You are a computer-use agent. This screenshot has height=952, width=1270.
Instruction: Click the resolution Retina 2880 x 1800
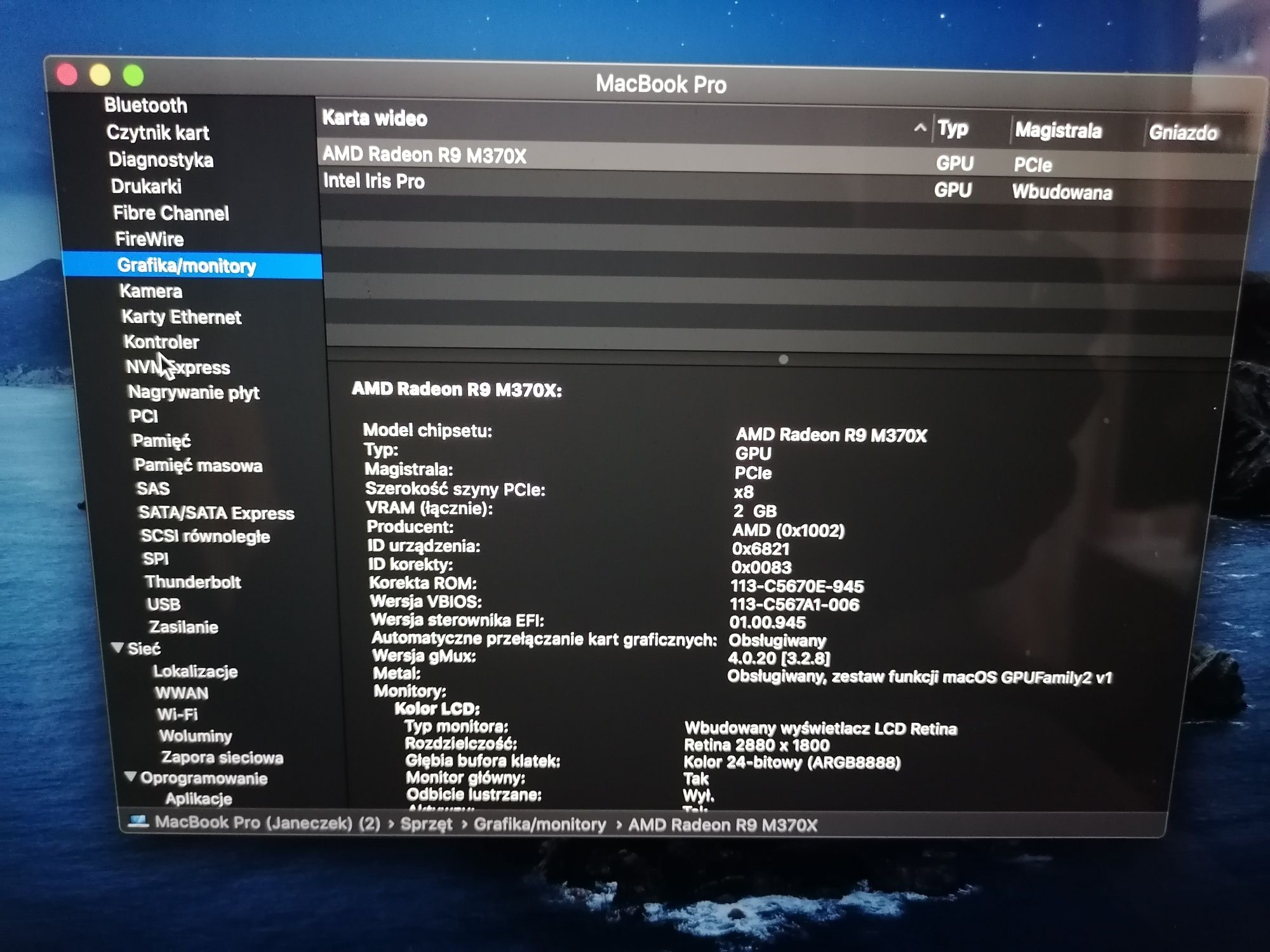point(757,745)
